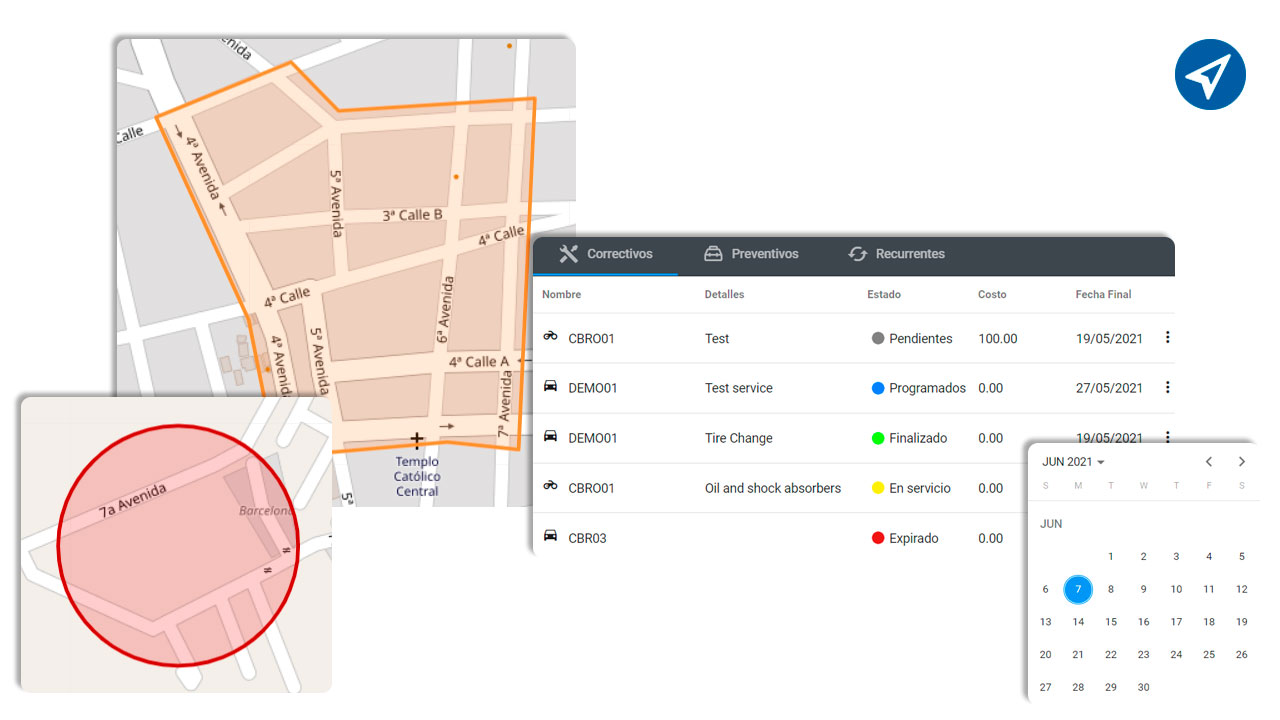
Task: Expand the row actions menu for Test service
Action: click(1167, 387)
